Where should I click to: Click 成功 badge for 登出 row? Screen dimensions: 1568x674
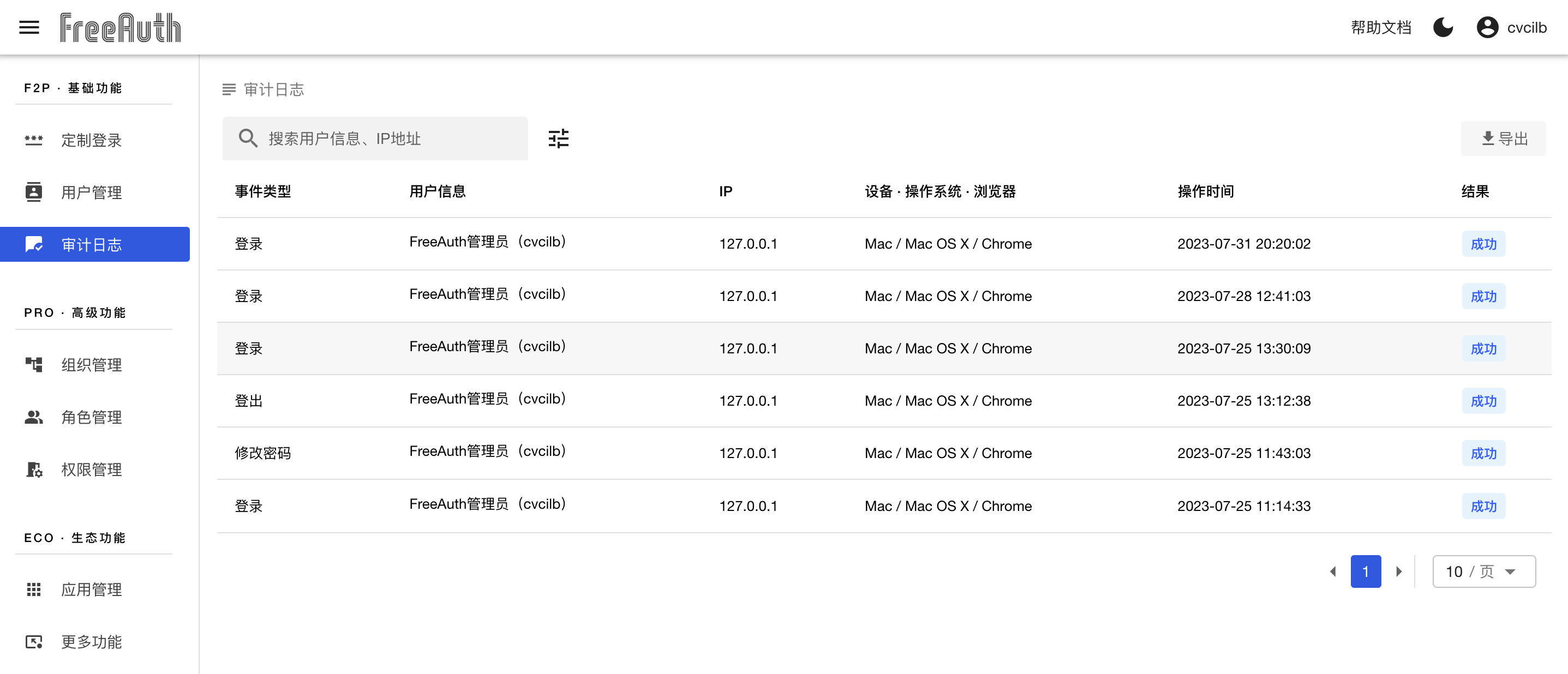[1483, 400]
